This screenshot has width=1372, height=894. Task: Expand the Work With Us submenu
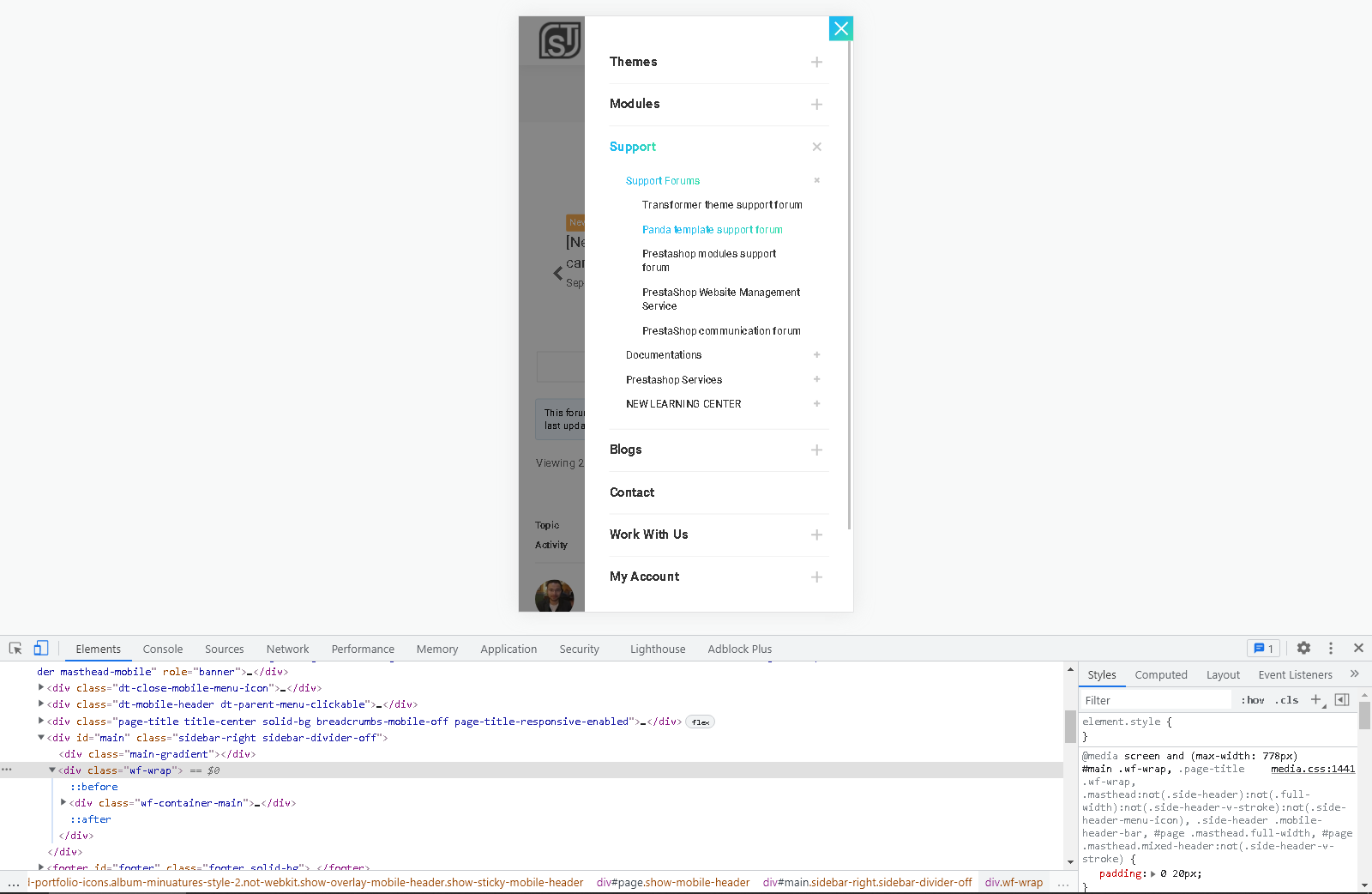click(816, 535)
